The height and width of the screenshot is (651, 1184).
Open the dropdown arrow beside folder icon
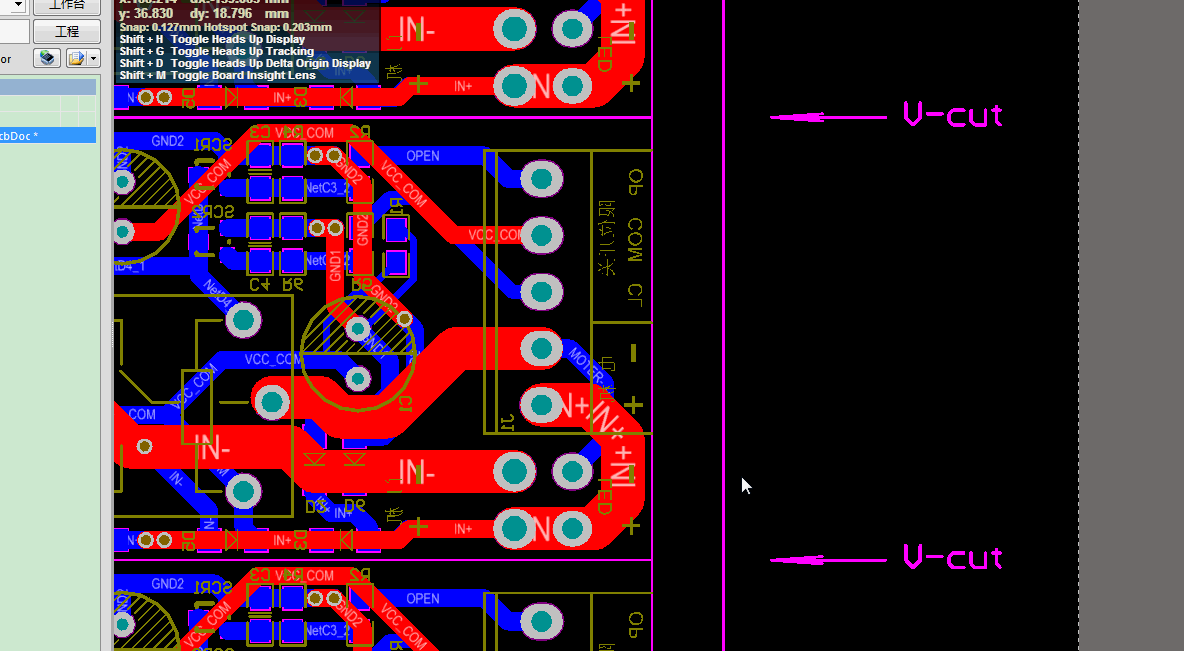coord(93,59)
